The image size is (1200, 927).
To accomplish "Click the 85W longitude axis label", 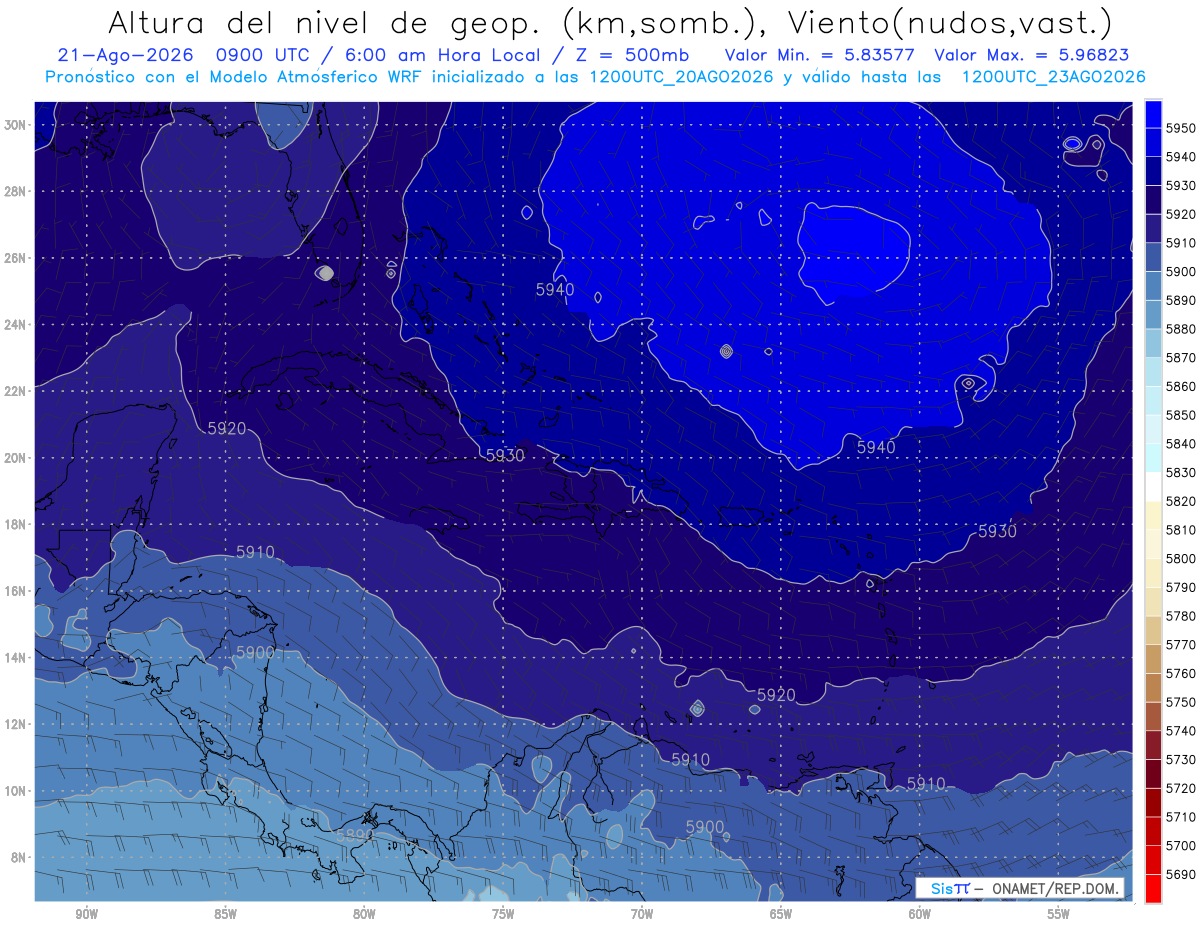I will (x=225, y=915).
